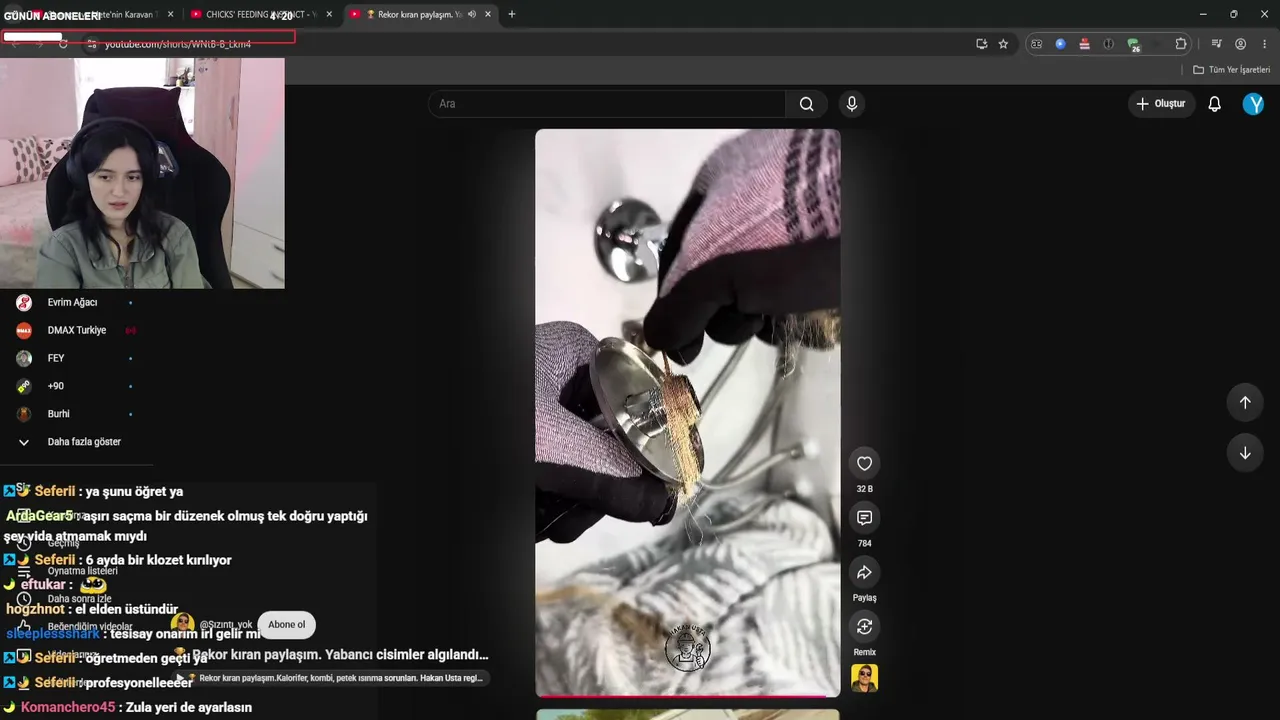Click the install app icon in address bar

pos(982,44)
